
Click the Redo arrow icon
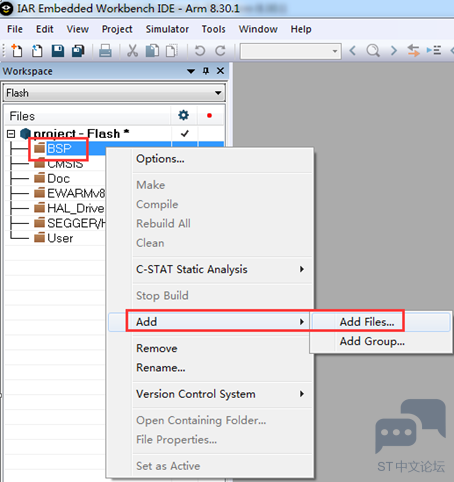point(220,51)
